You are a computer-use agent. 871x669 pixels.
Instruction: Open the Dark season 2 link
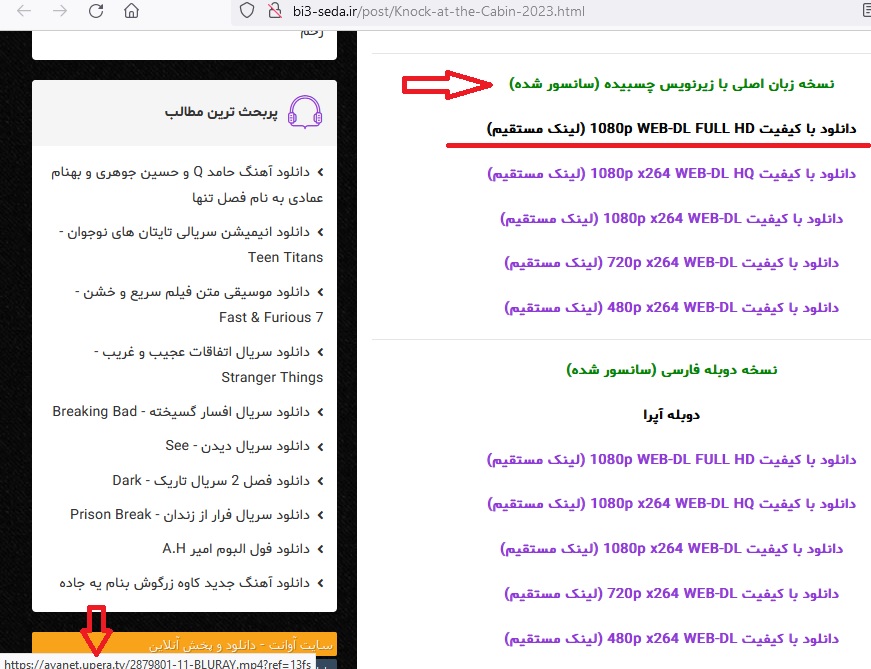tap(211, 481)
